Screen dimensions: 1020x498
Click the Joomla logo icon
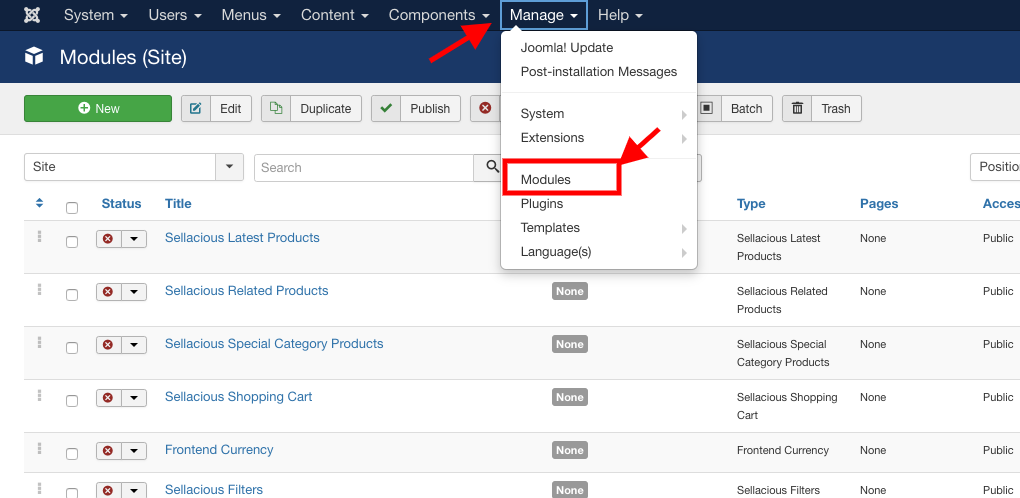(x=32, y=15)
